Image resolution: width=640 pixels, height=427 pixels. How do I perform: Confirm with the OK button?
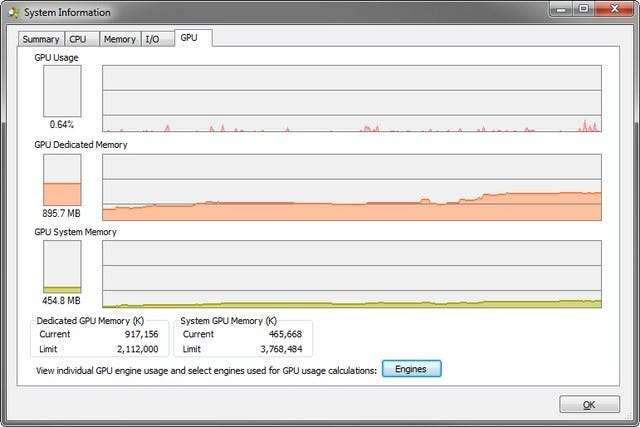tap(589, 405)
